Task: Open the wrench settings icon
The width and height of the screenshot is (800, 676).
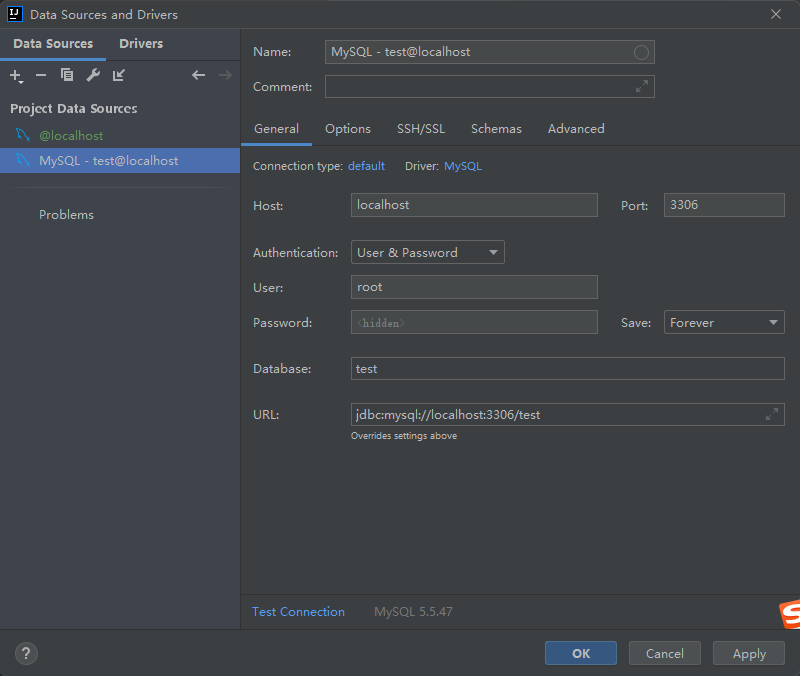Action: pyautogui.click(x=93, y=76)
